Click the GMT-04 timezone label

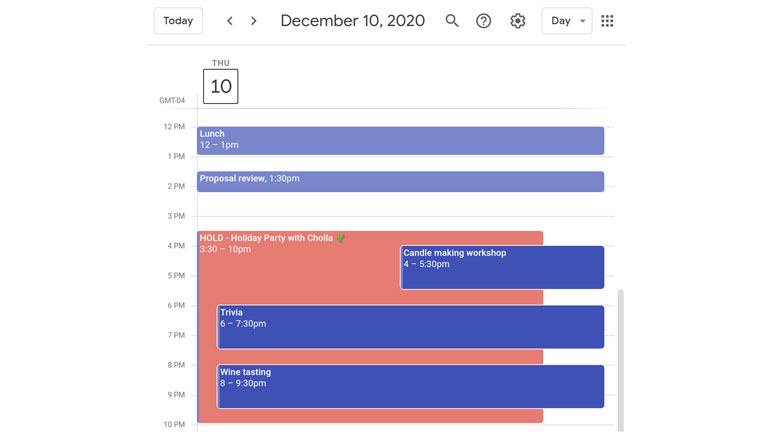click(172, 101)
